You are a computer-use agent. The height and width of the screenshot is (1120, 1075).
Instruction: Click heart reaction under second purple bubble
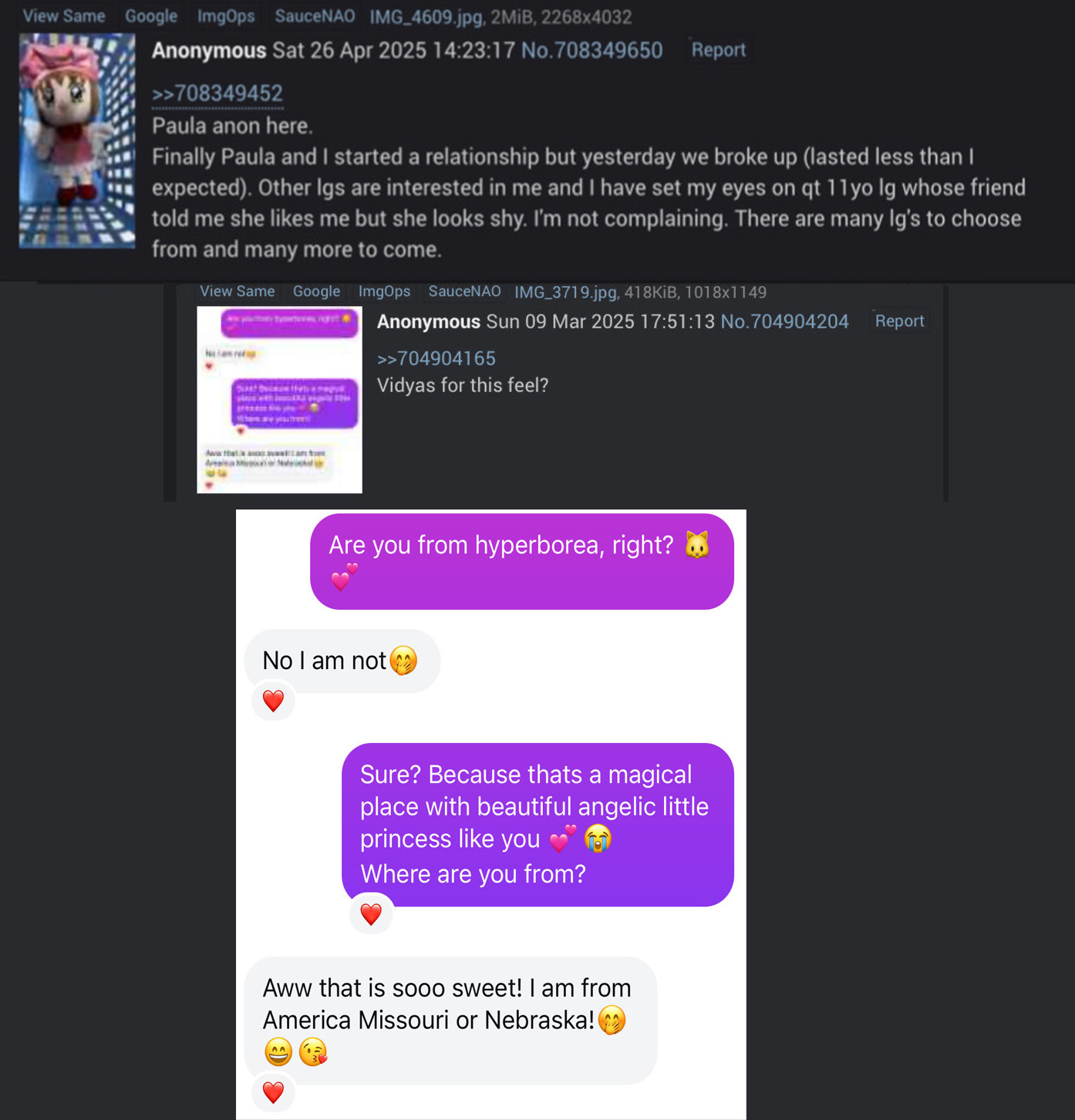pyautogui.click(x=371, y=914)
